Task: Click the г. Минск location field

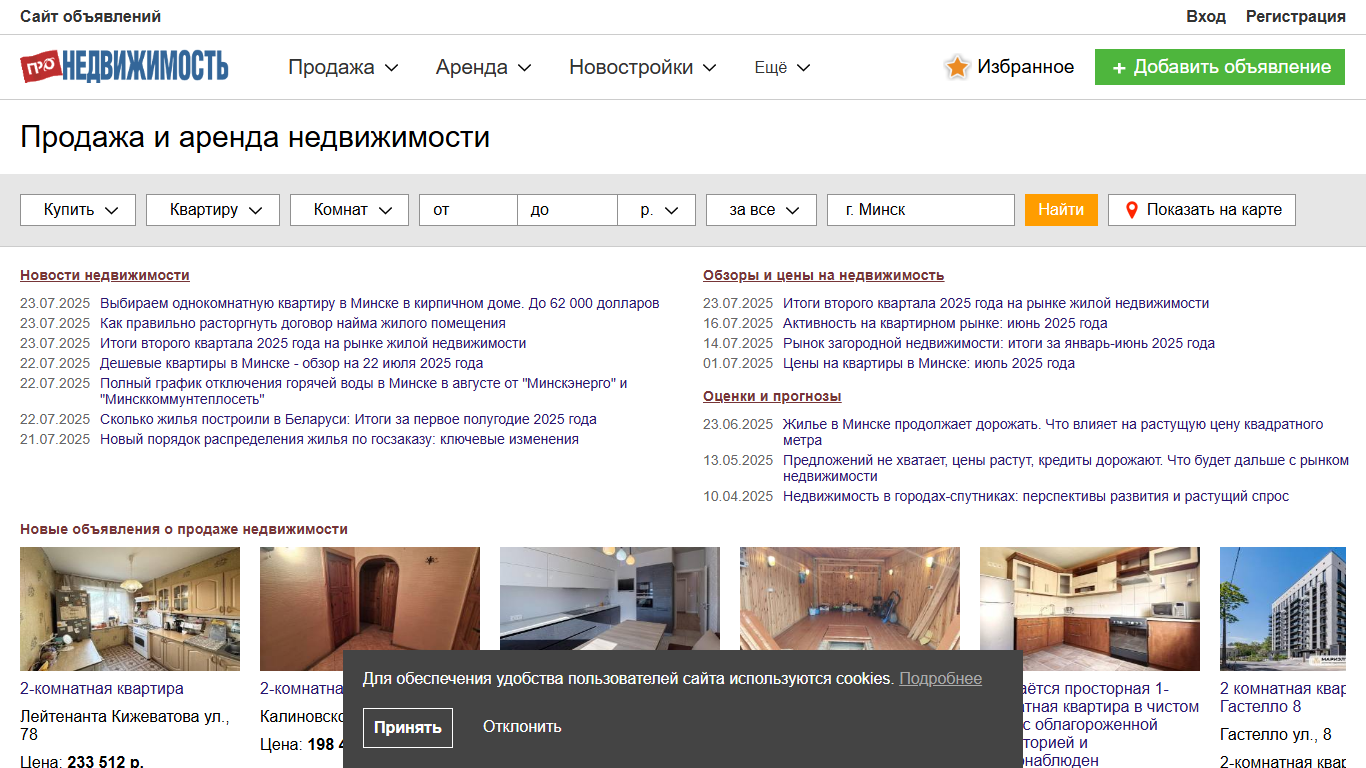Action: point(921,210)
